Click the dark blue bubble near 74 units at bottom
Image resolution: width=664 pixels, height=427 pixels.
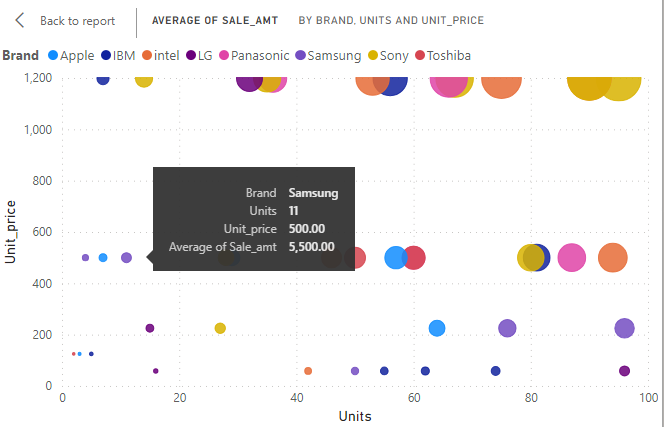(x=495, y=371)
